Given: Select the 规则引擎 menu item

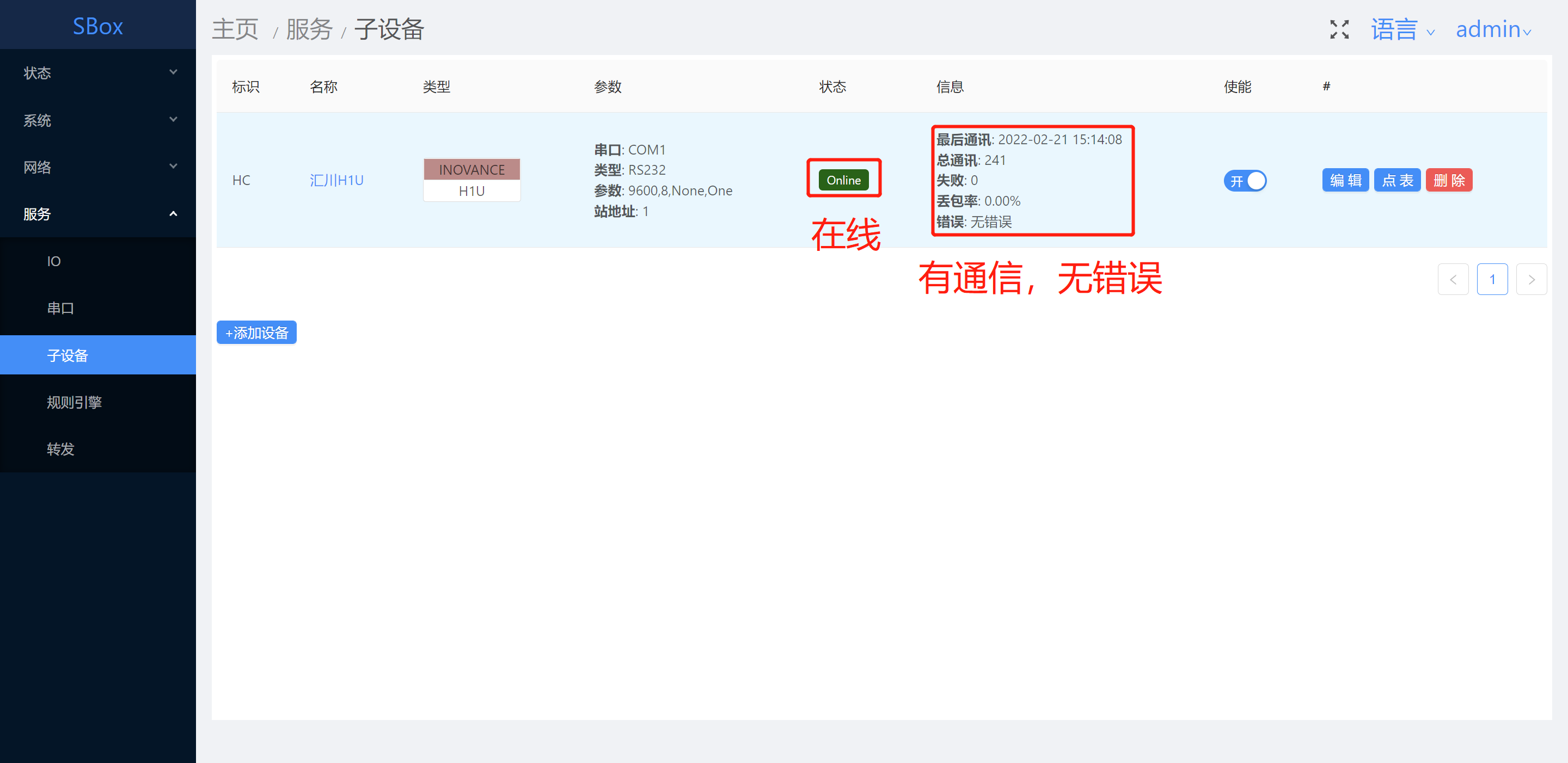Looking at the screenshot, I should pyautogui.click(x=74, y=402).
